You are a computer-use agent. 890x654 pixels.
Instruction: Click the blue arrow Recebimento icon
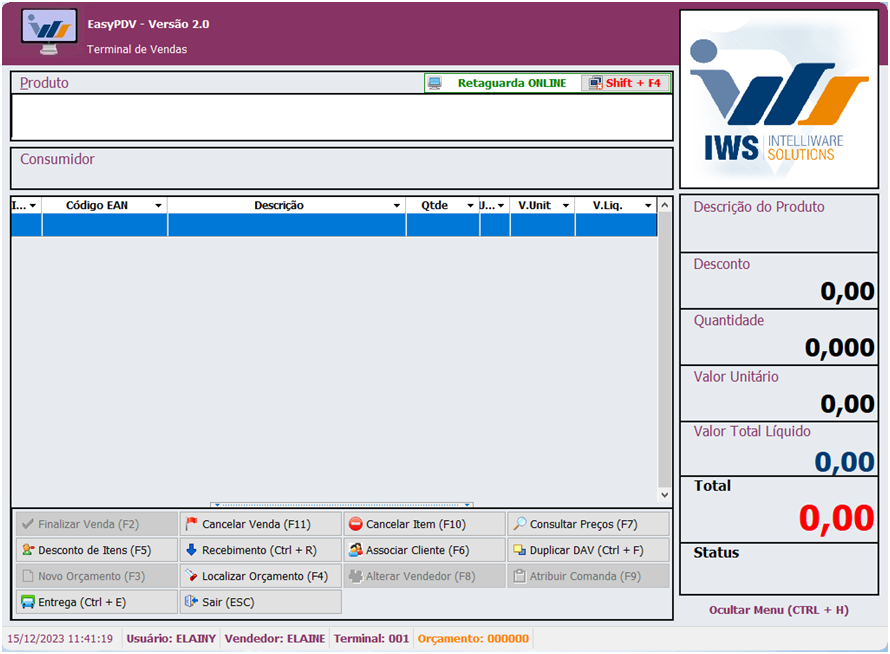pyautogui.click(x=192, y=550)
